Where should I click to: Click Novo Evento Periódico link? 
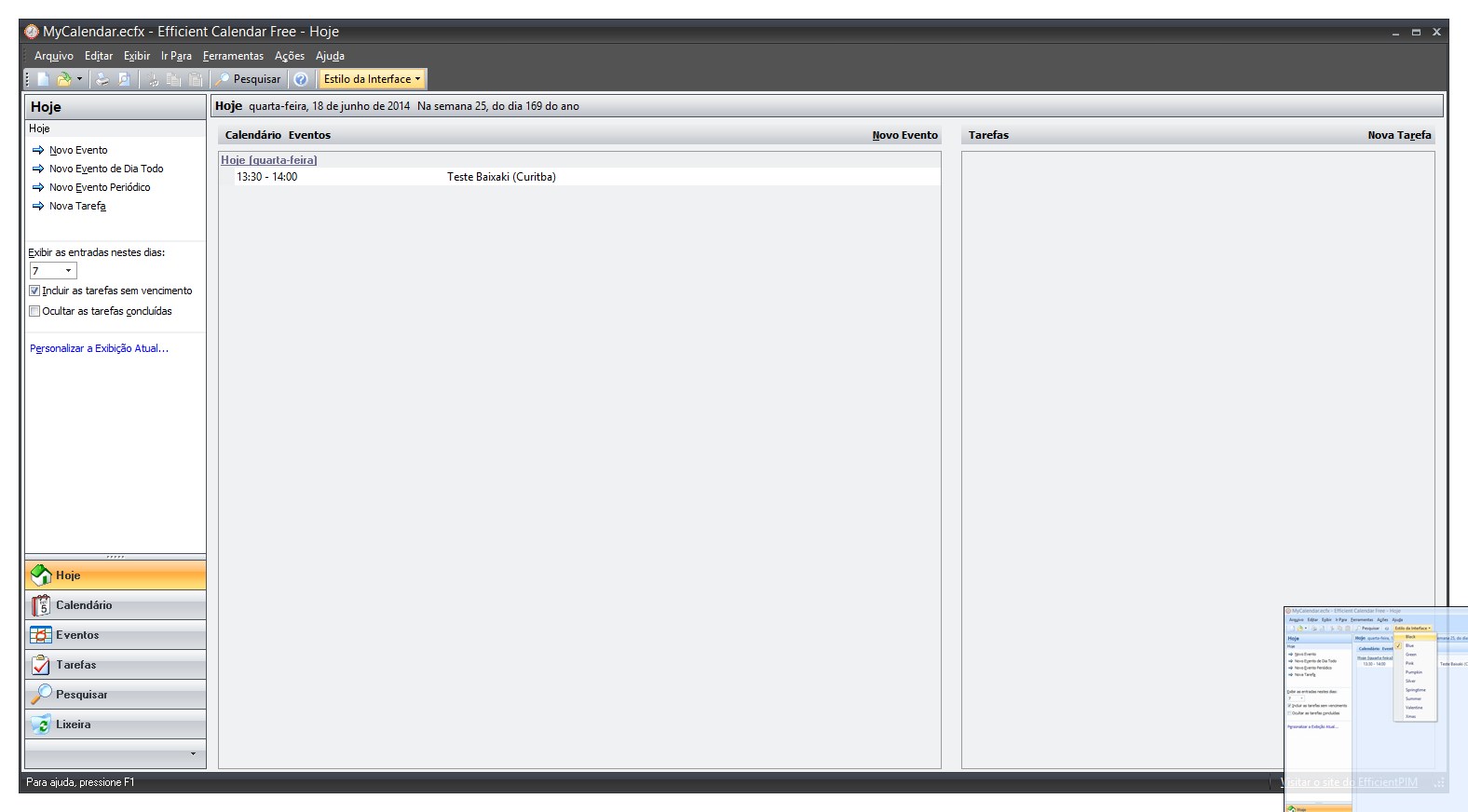tap(100, 187)
